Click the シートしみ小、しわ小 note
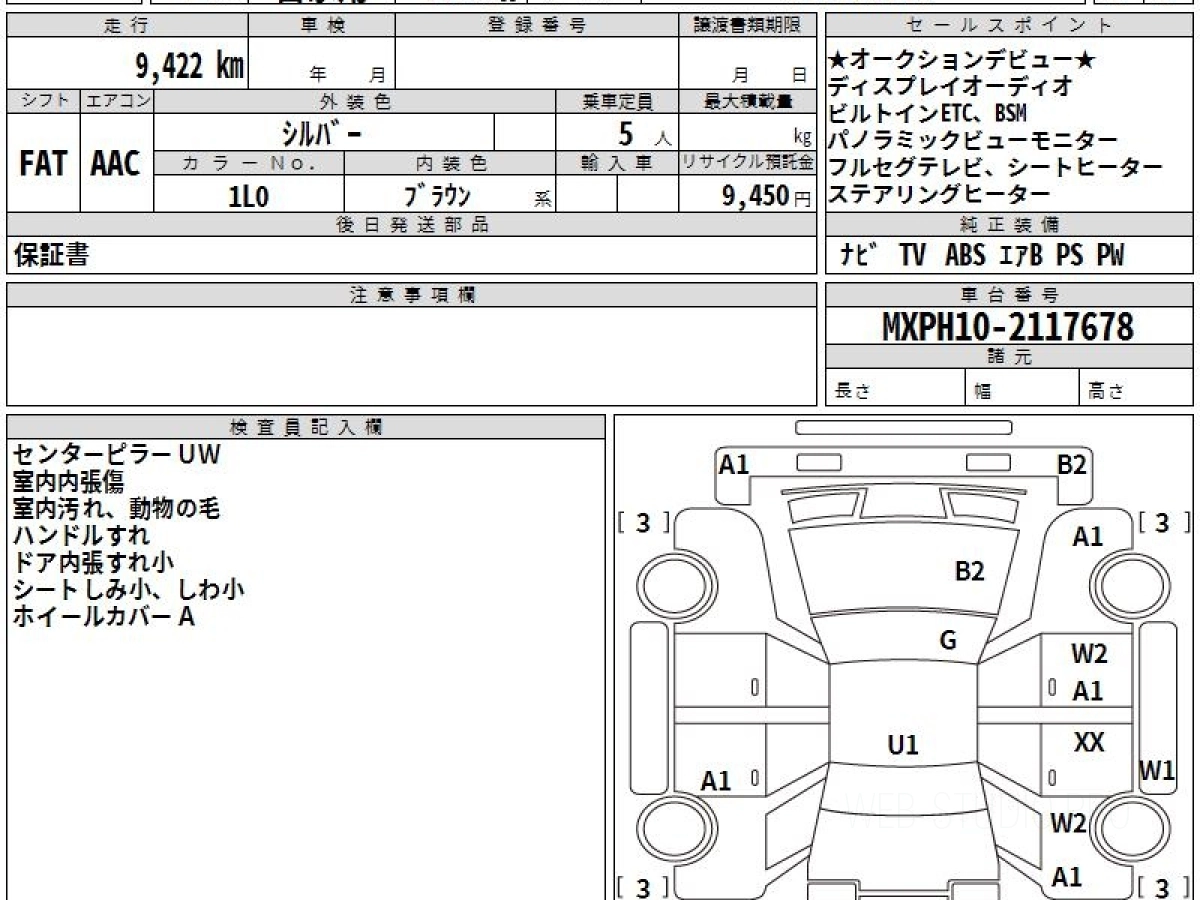Screen dimensions: 1200x900 (x=128, y=590)
